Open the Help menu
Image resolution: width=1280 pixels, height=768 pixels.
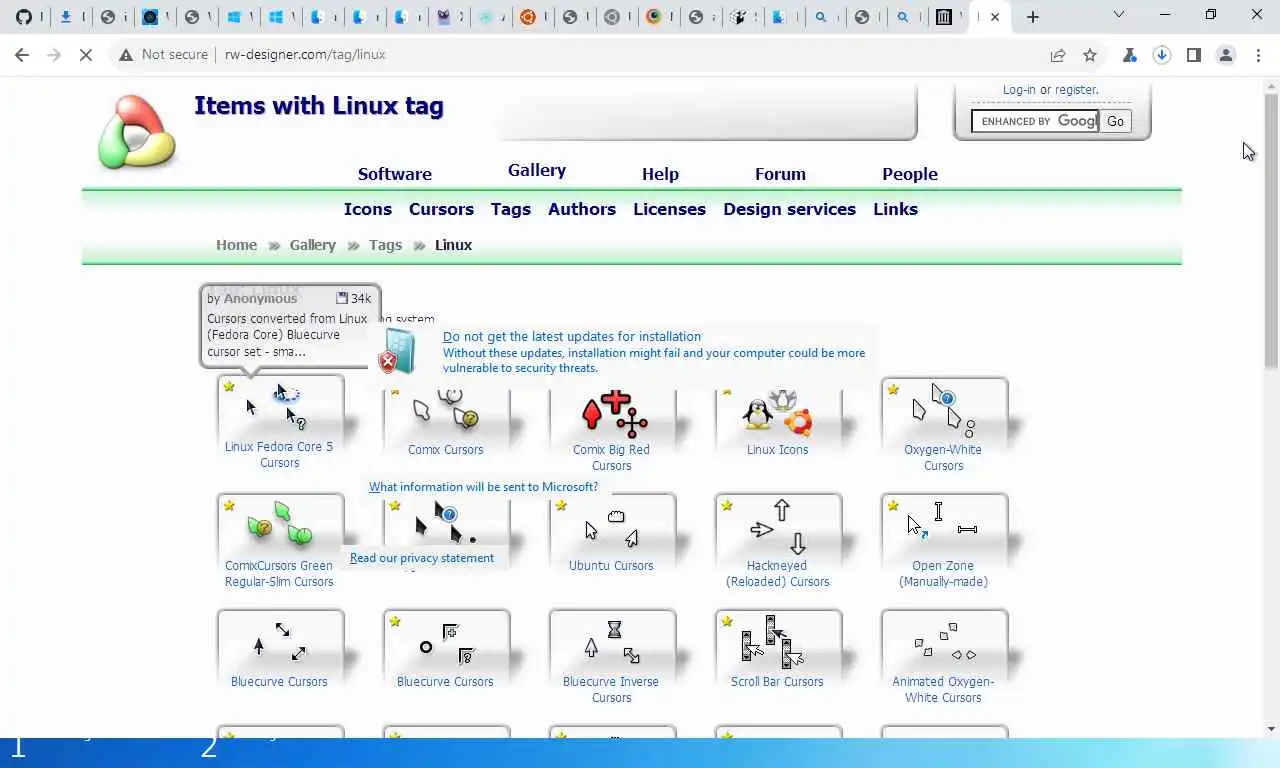(x=660, y=174)
